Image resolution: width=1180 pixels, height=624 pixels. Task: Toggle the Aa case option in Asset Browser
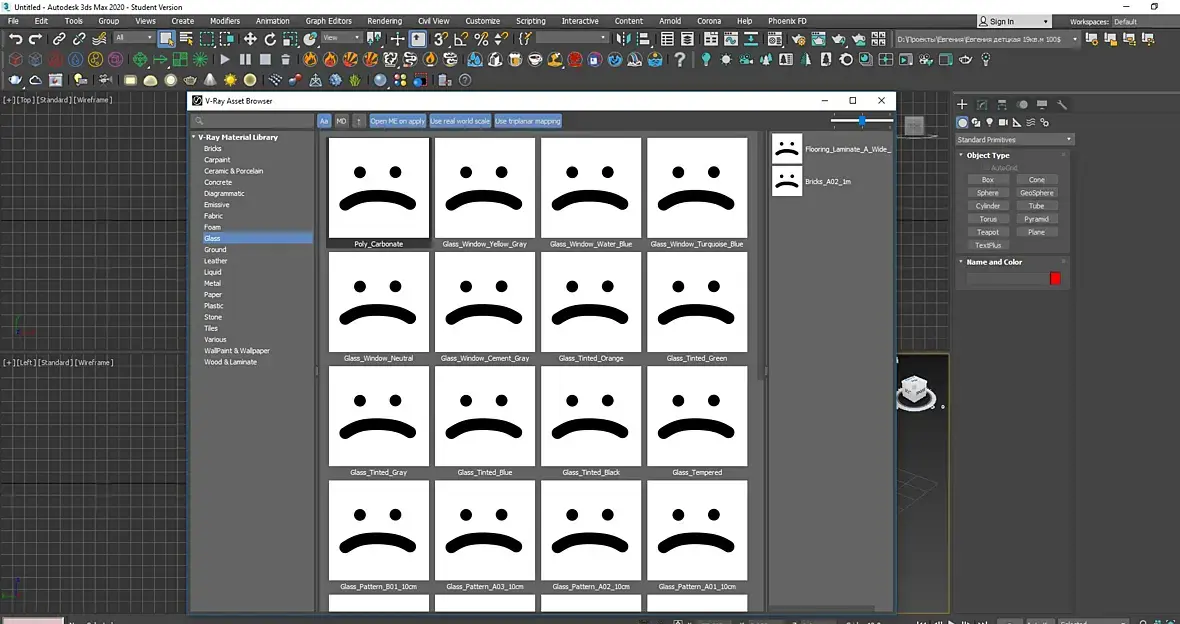pyautogui.click(x=324, y=121)
